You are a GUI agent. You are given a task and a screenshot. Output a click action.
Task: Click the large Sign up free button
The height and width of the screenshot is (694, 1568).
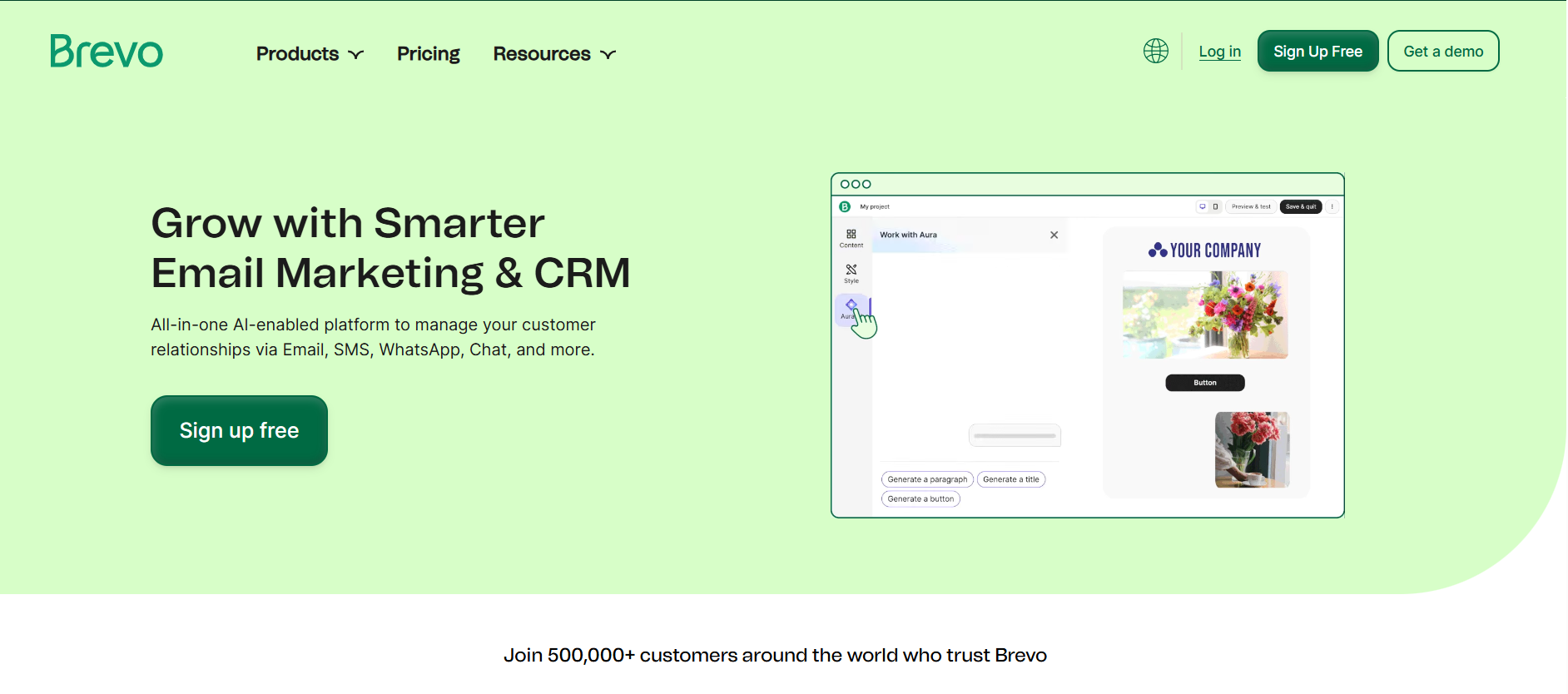tap(239, 430)
